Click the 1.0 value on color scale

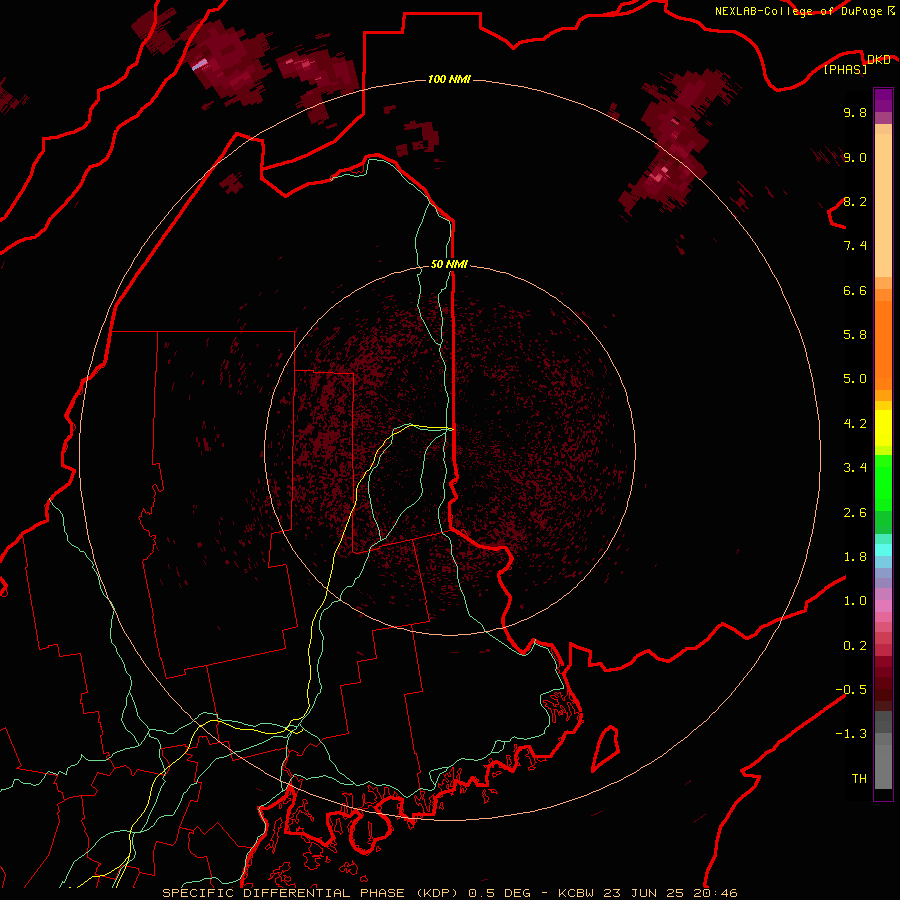(x=855, y=601)
